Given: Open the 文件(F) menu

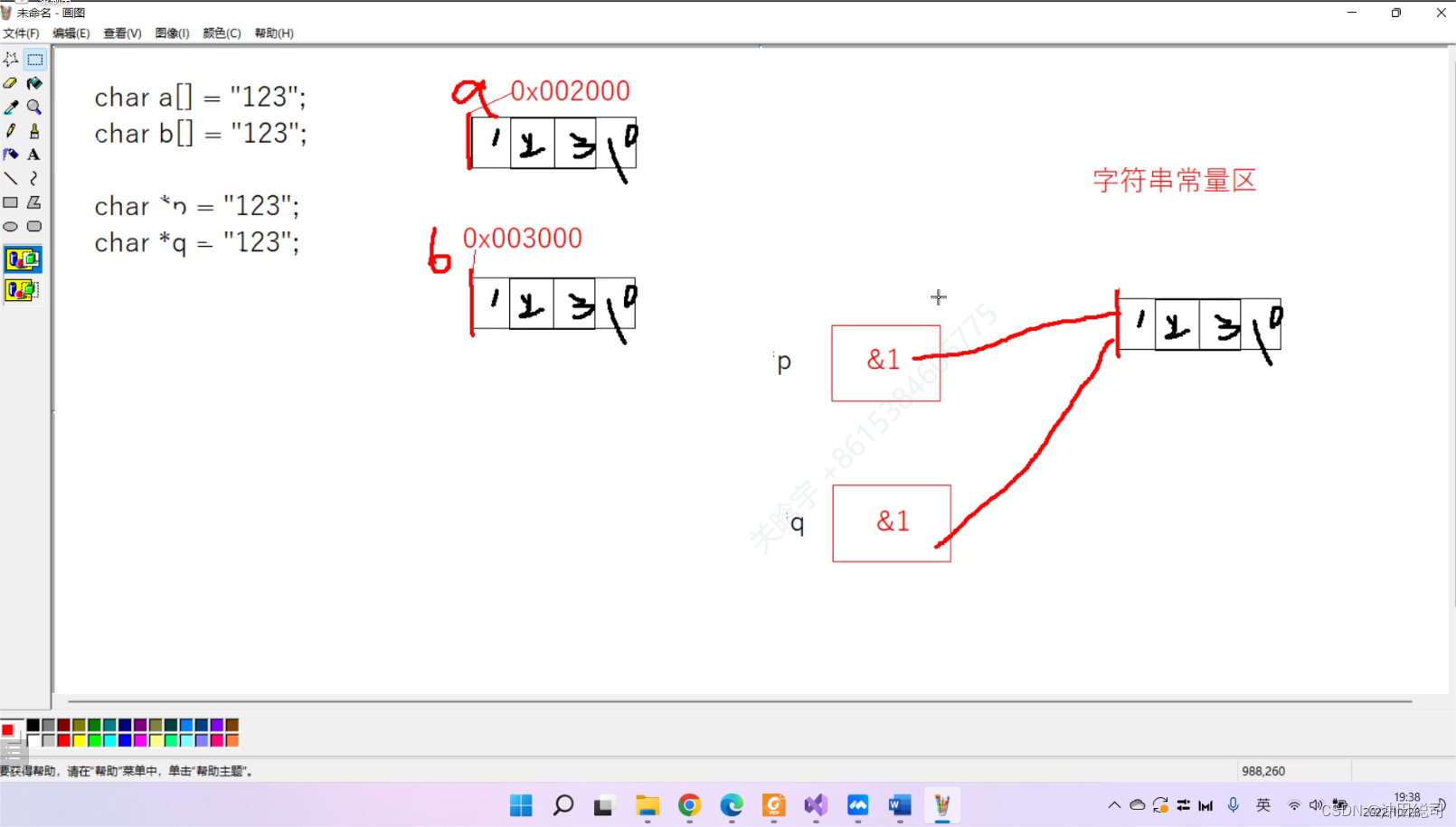Looking at the screenshot, I should (x=21, y=33).
